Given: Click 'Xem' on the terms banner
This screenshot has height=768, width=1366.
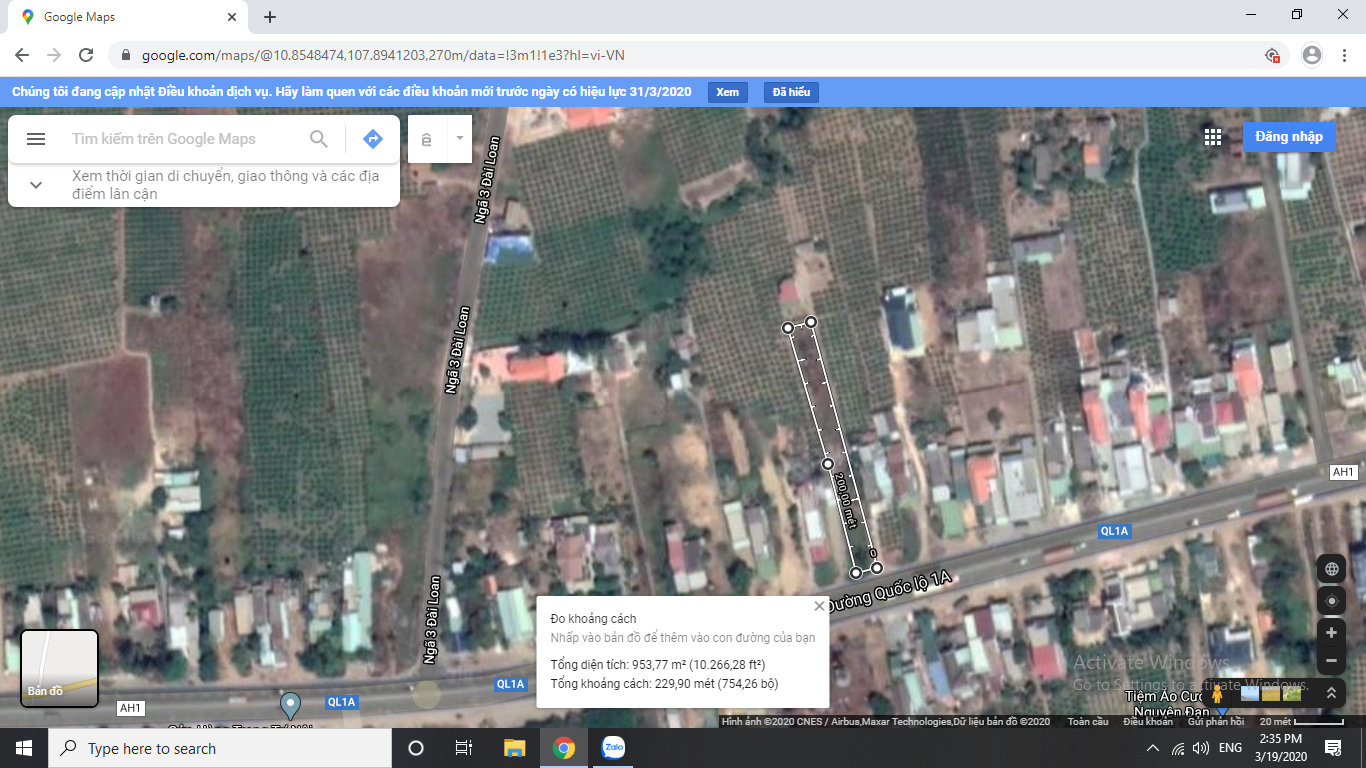Looking at the screenshot, I should pyautogui.click(x=728, y=92).
